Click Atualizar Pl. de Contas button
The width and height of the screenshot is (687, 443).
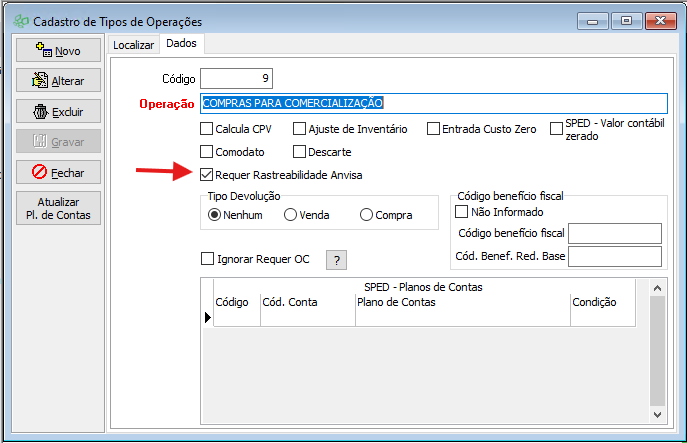58,208
